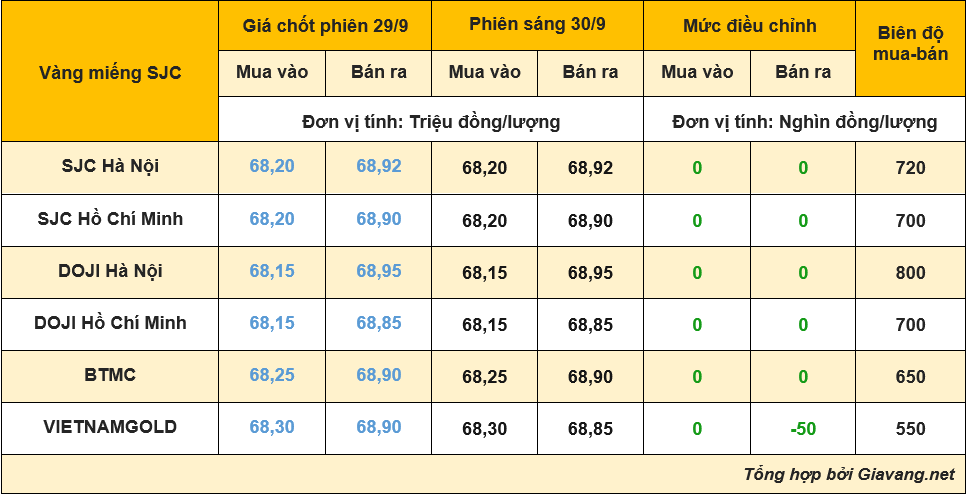967x494 pixels.
Task: Select the SJC Hà Nội row label
Action: pos(110,168)
